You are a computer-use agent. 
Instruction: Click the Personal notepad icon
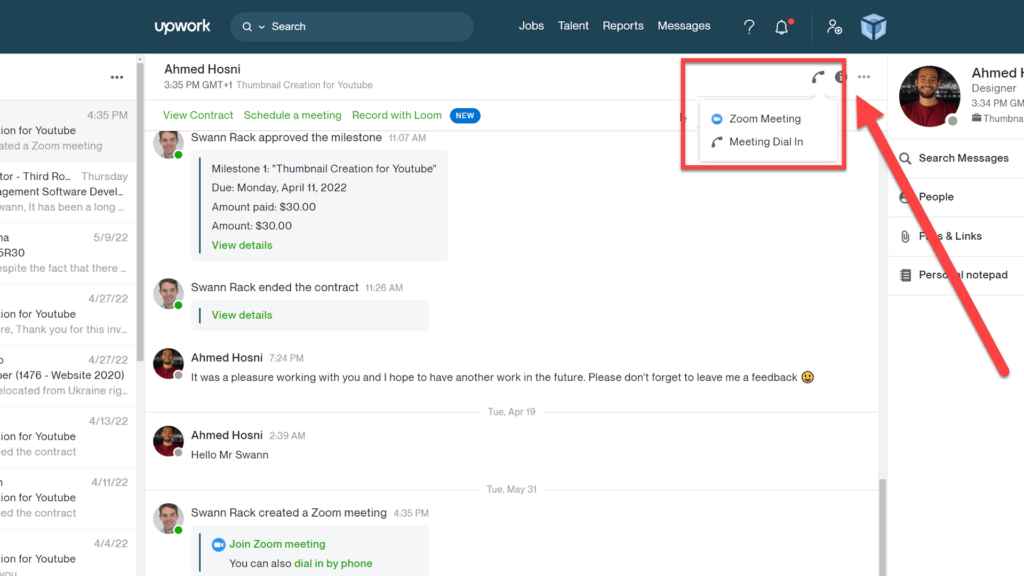pos(905,275)
